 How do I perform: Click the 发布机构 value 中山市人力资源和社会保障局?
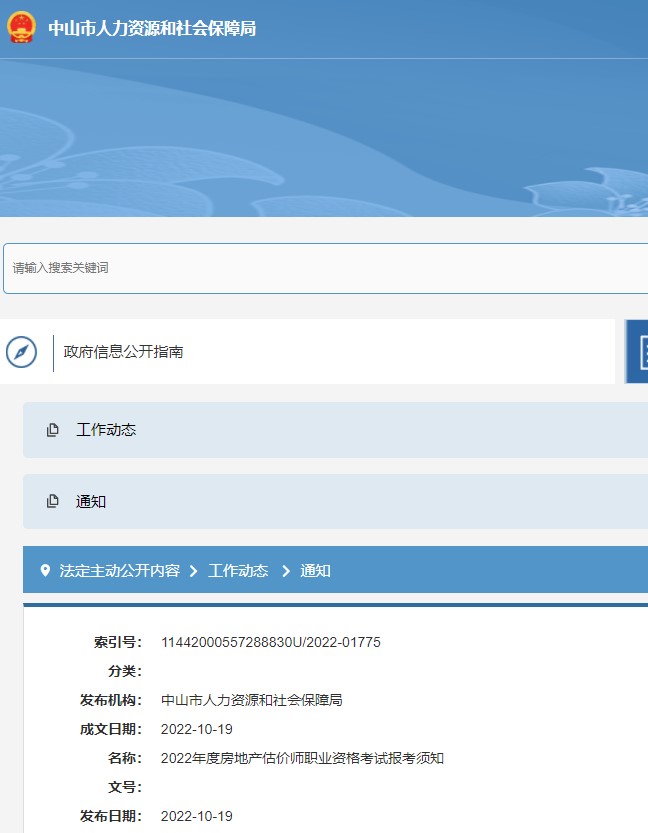pos(251,700)
